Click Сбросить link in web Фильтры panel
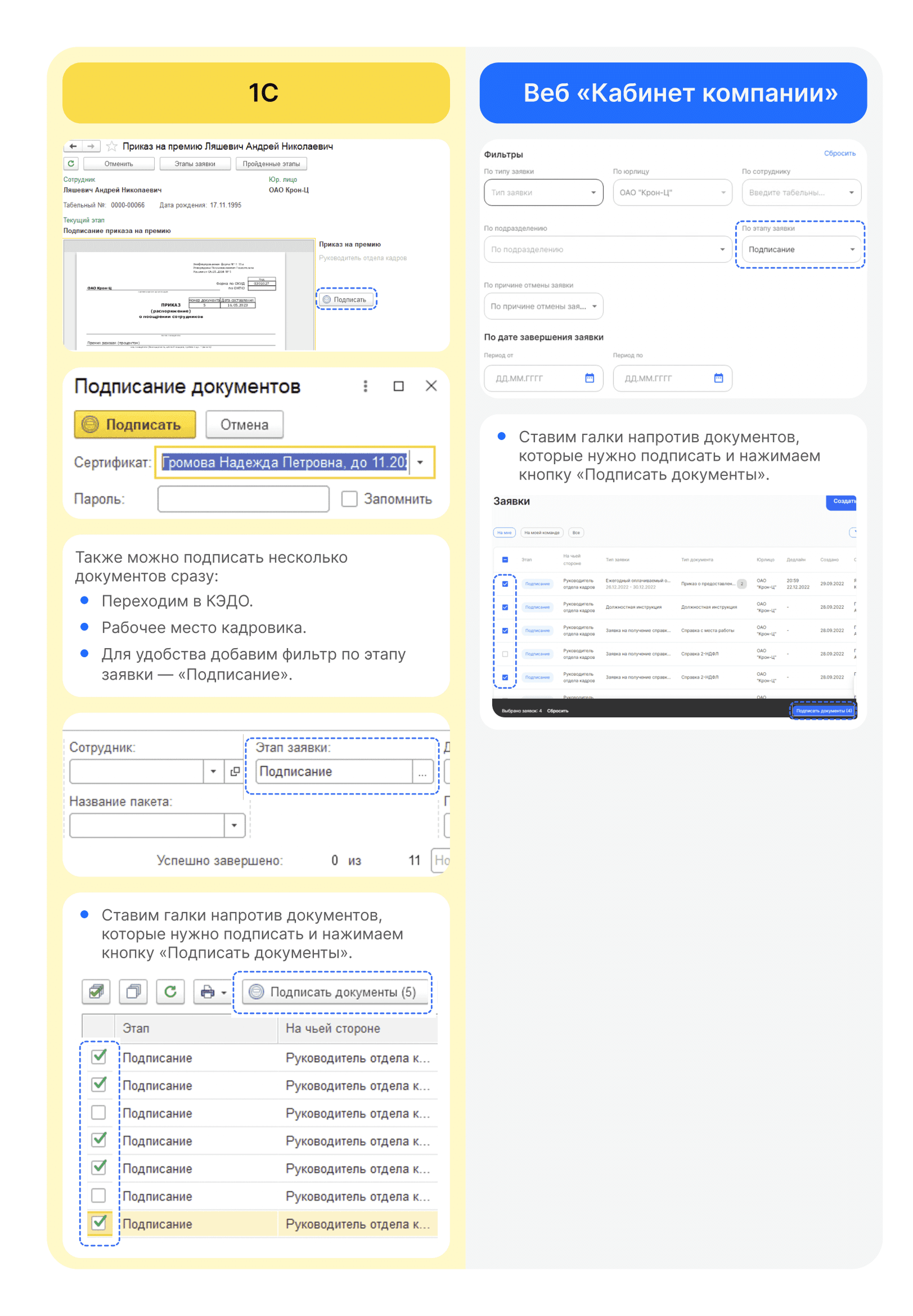Image resolution: width=913 pixels, height=1316 pixels. [840, 154]
